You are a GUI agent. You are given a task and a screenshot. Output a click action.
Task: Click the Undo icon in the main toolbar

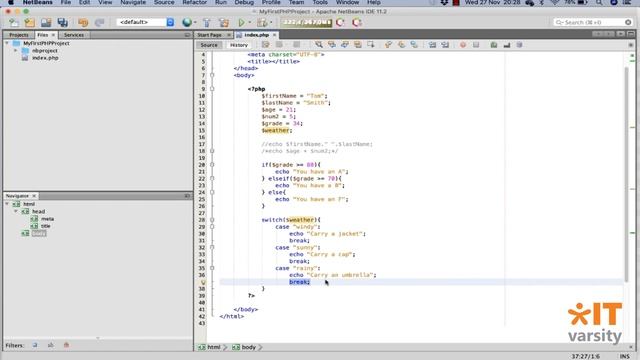click(83, 22)
